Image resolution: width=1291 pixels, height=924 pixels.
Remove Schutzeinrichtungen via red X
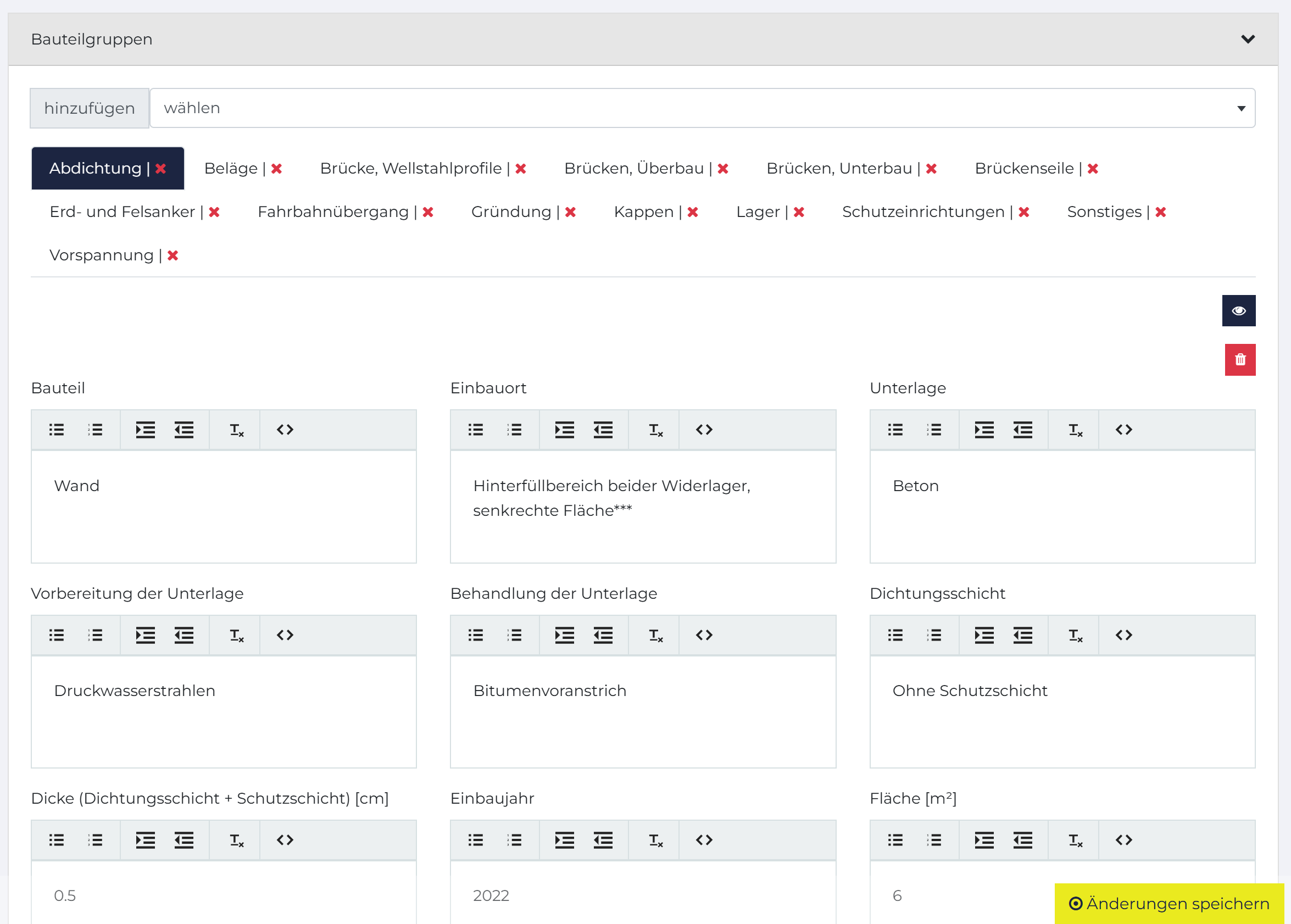click(x=1024, y=211)
